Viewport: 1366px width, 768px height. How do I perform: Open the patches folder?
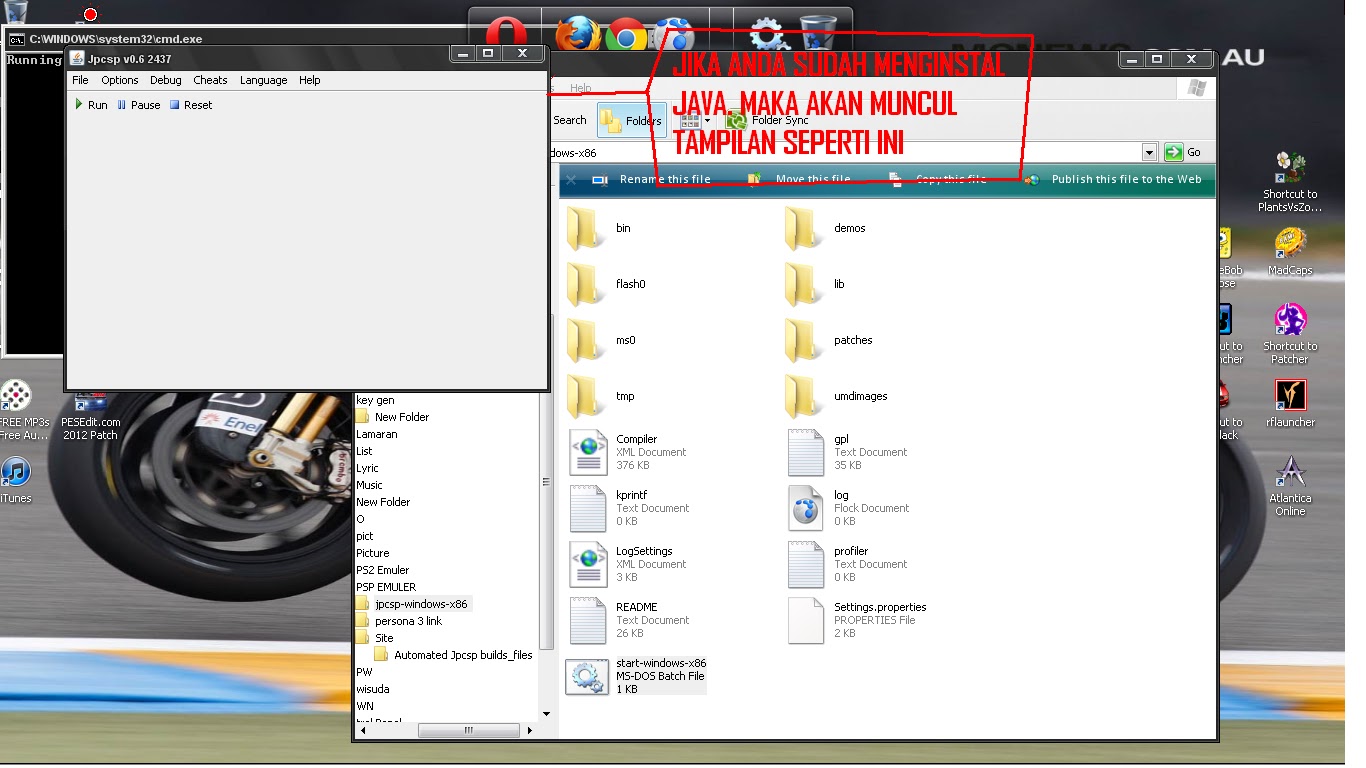830,340
